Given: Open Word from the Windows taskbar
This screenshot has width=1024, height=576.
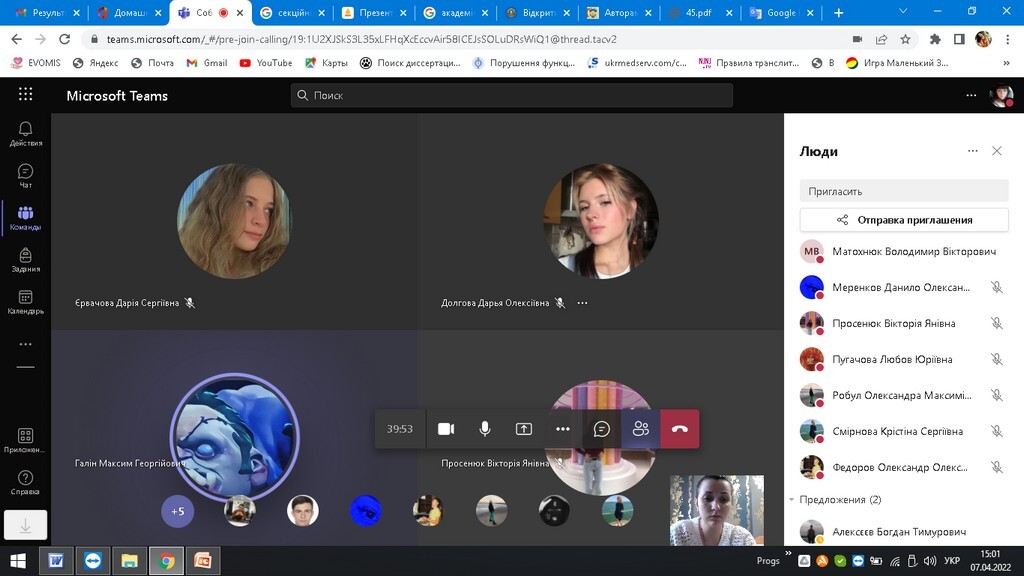Looking at the screenshot, I should [x=56, y=560].
